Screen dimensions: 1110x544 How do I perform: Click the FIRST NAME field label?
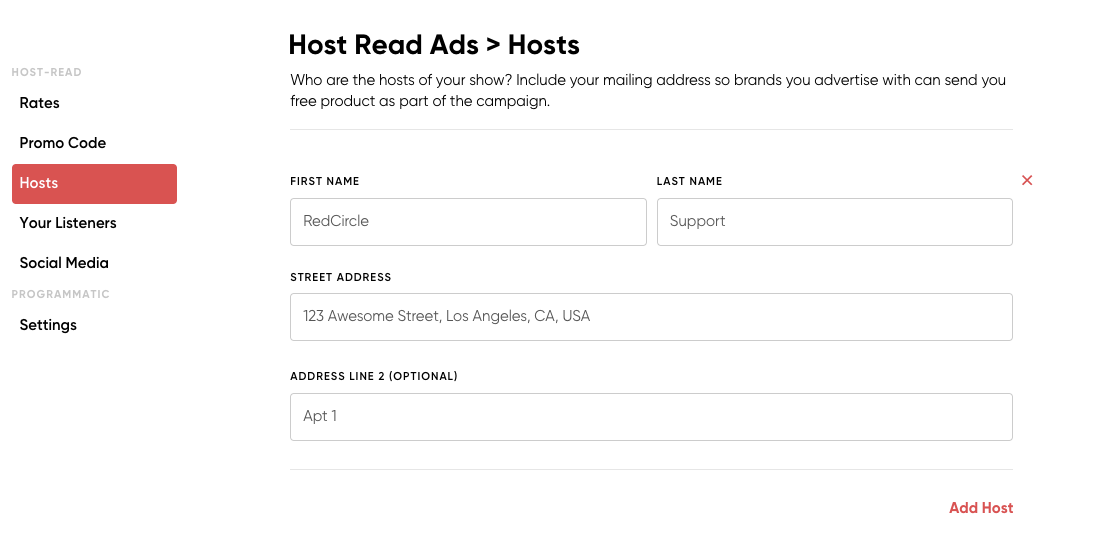pyautogui.click(x=325, y=182)
